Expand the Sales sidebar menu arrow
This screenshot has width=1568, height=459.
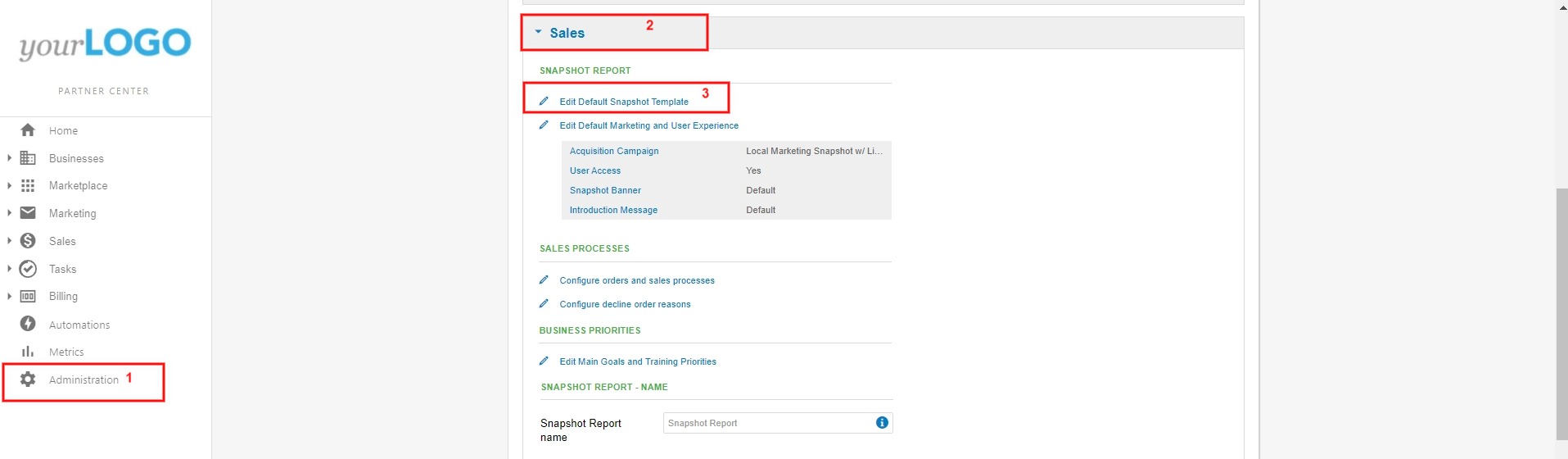pos(9,241)
